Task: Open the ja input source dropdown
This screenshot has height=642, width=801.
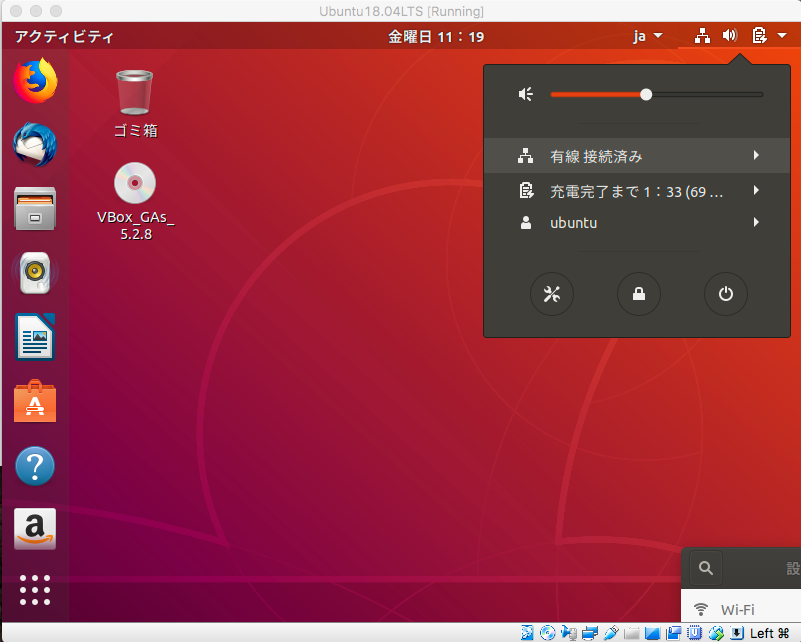Action: coord(647,36)
